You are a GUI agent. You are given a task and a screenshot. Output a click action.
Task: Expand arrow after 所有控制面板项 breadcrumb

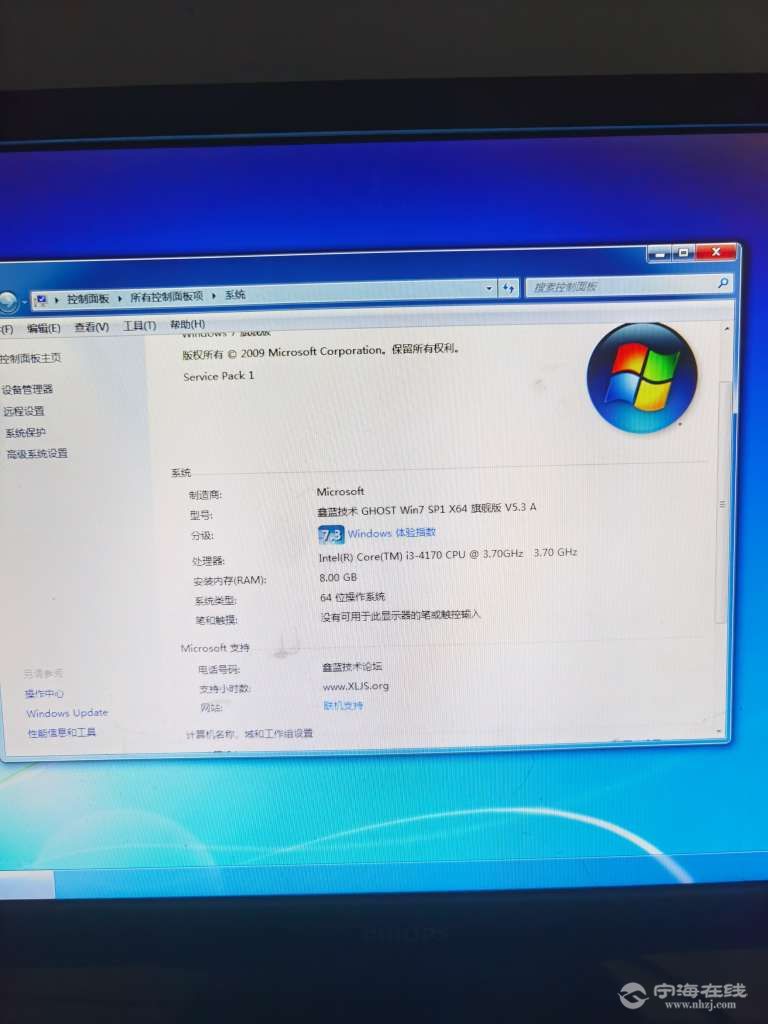tap(214, 295)
